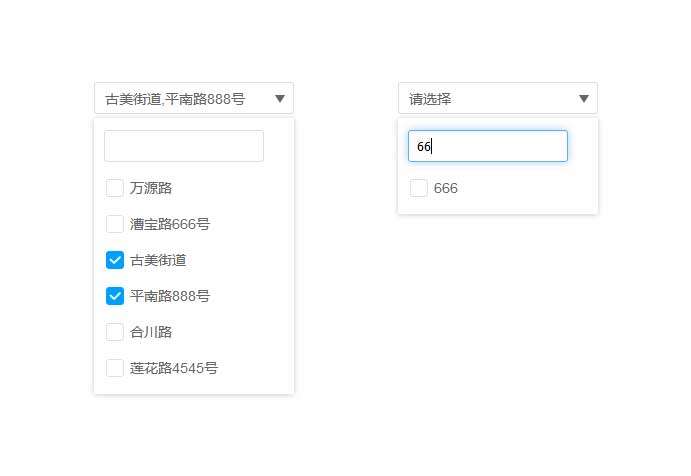Click the 平南路888号 option text

[170, 296]
